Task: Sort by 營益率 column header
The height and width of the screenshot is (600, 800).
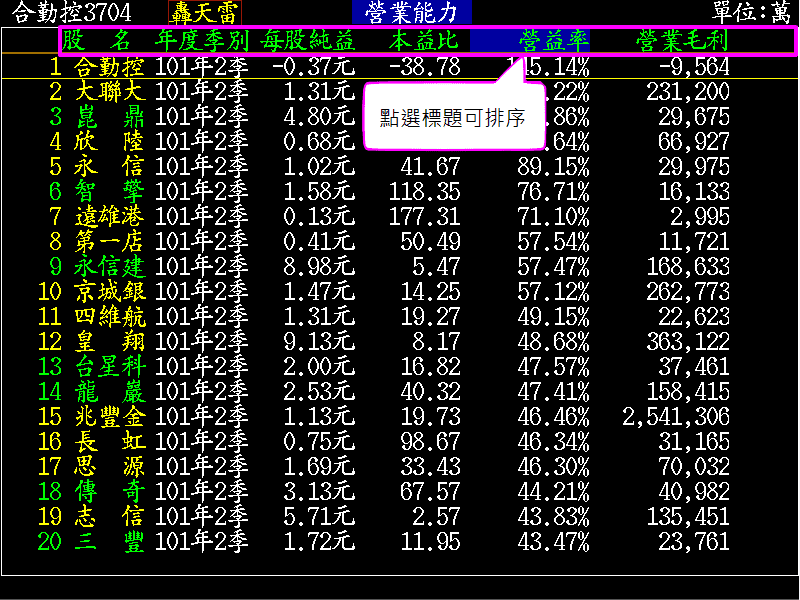Action: point(554,41)
